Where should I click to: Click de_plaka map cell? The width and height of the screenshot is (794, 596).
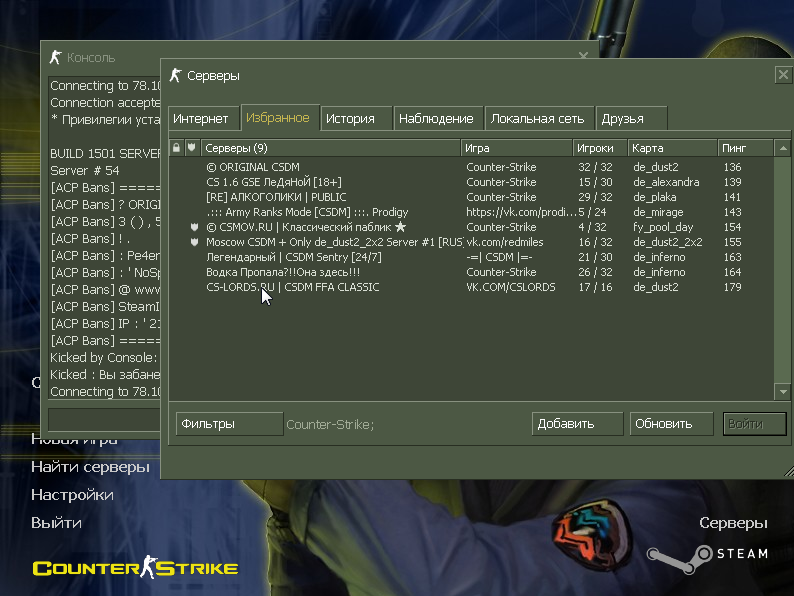(x=654, y=197)
